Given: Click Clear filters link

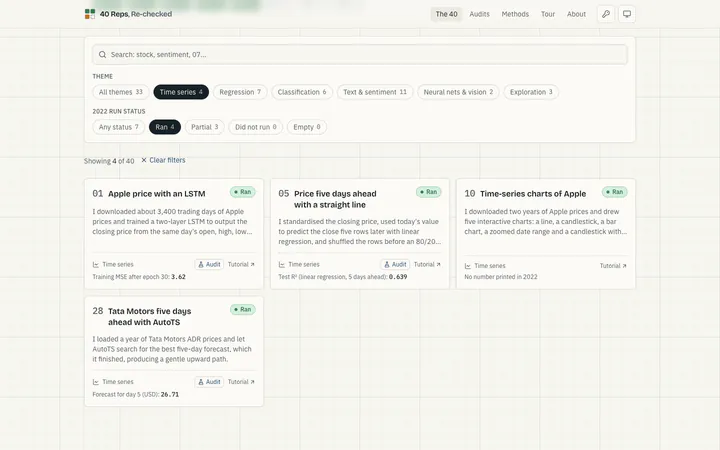Looking at the screenshot, I should [x=167, y=160].
